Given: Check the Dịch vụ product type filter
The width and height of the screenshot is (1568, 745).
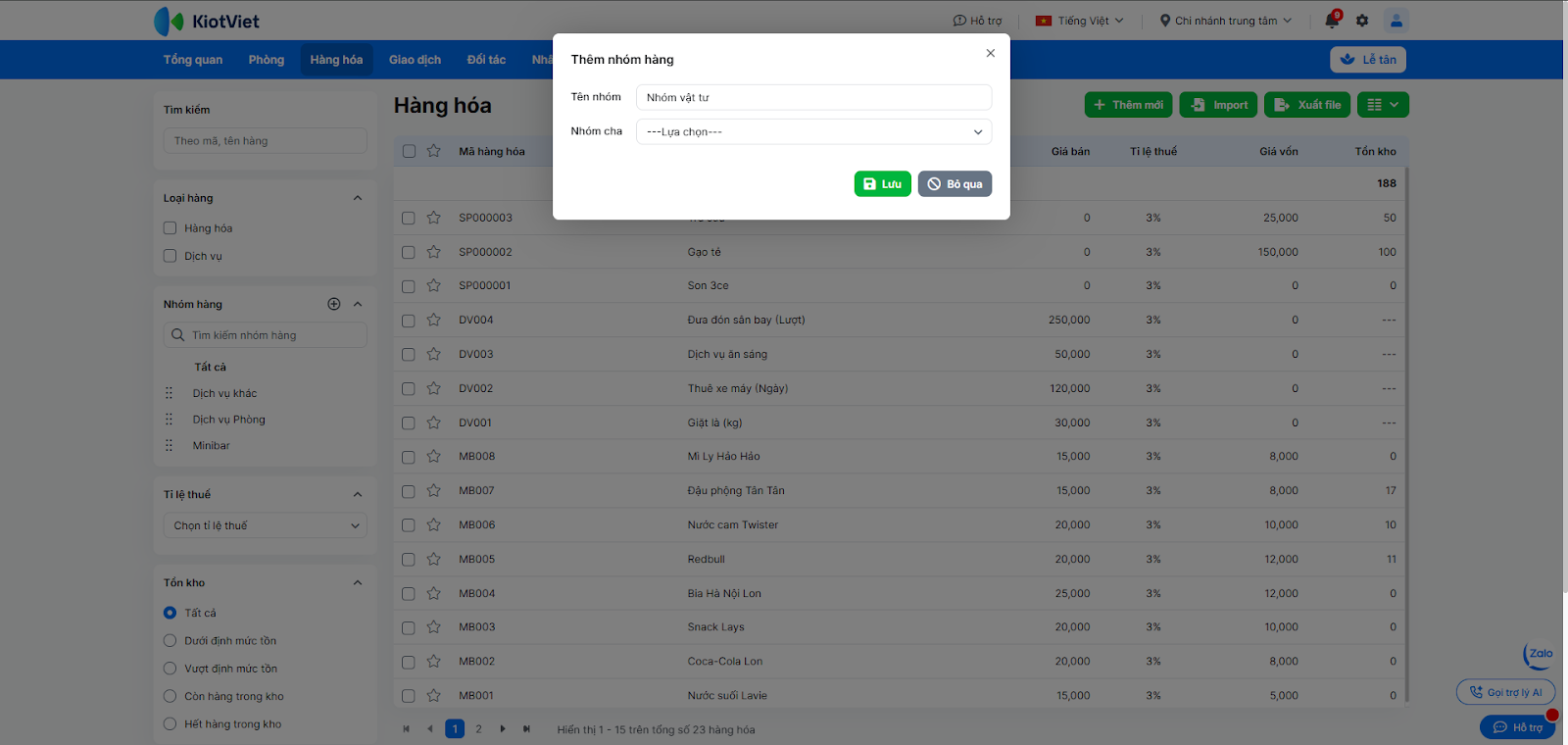Looking at the screenshot, I should tap(170, 256).
